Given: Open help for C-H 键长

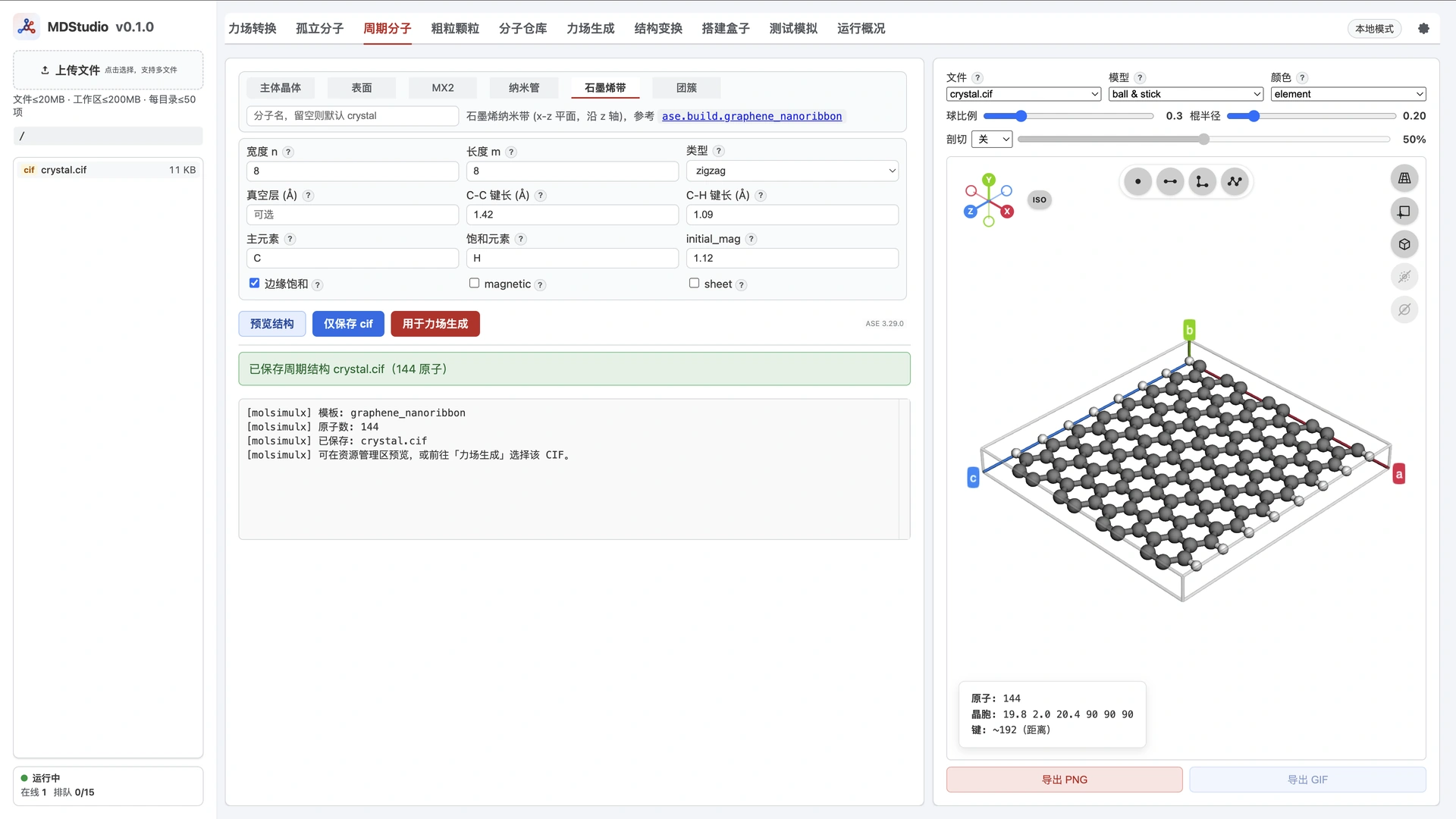Looking at the screenshot, I should pyautogui.click(x=761, y=195).
